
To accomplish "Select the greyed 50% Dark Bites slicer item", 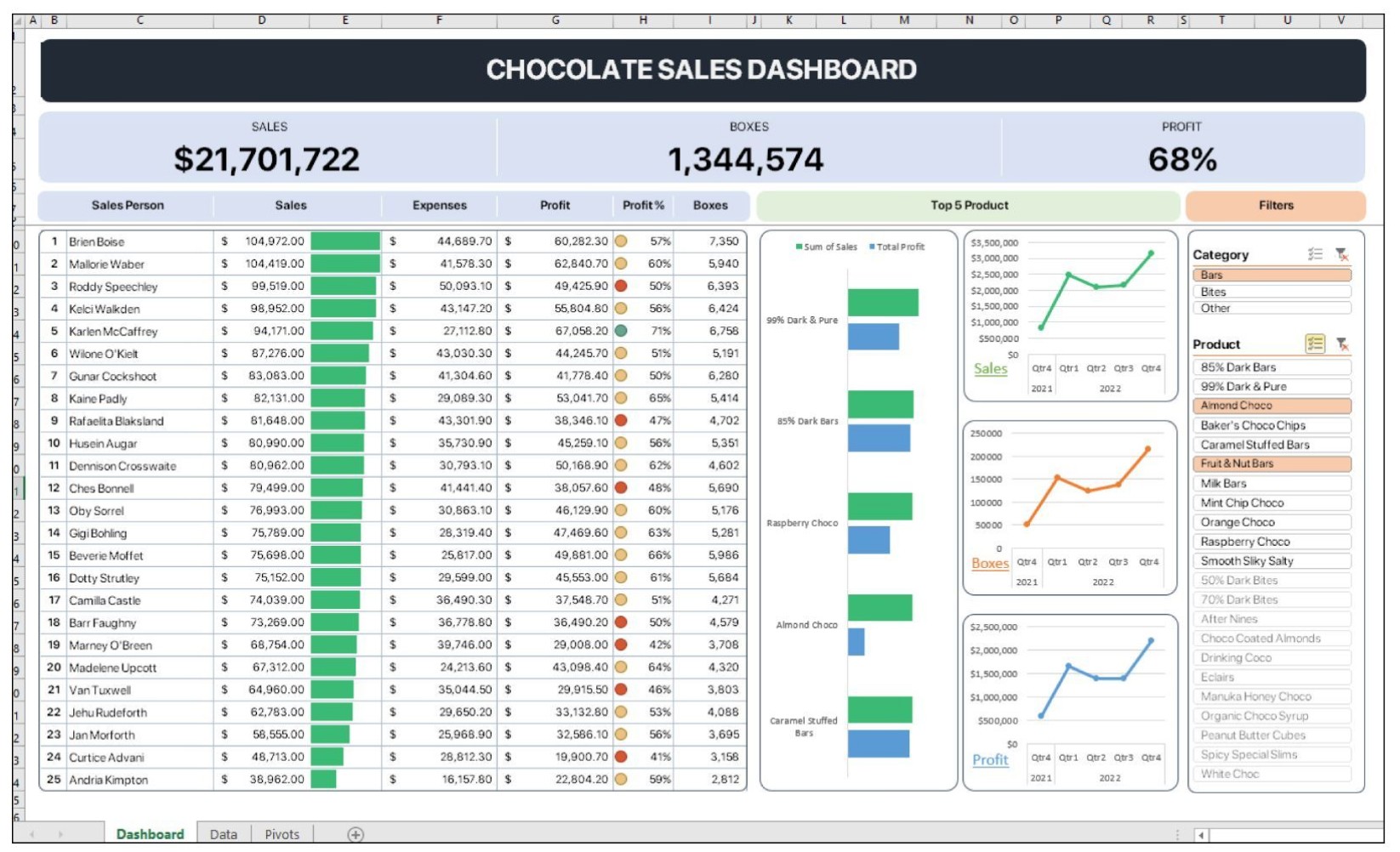I will 1272,580.
